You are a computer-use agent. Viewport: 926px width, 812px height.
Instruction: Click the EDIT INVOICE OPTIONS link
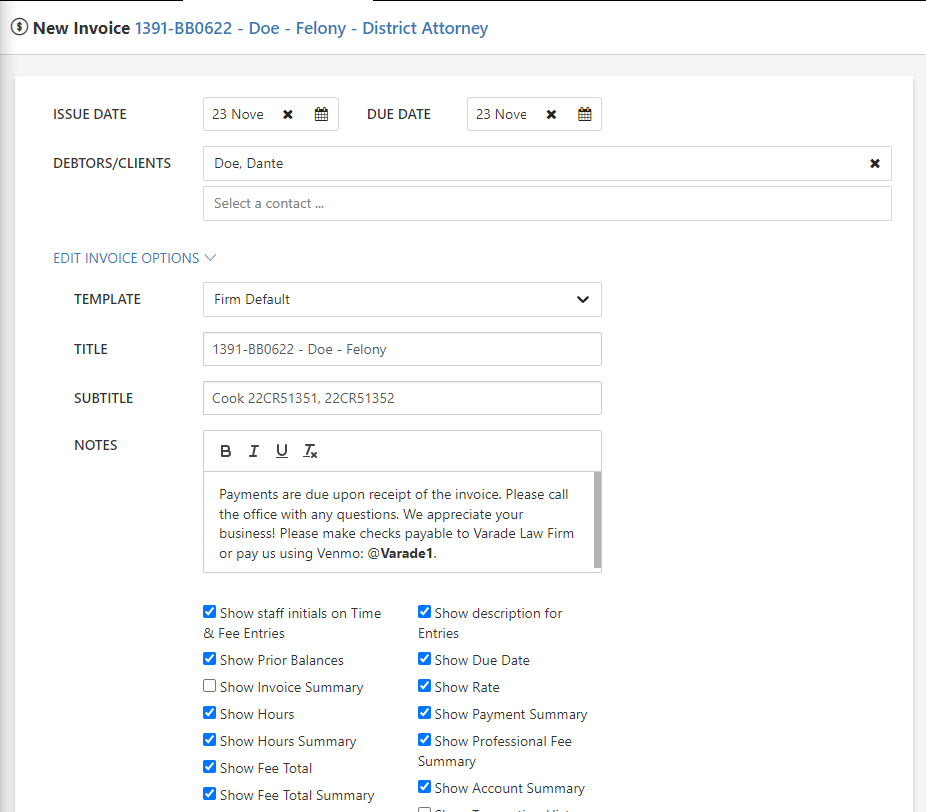tap(126, 257)
